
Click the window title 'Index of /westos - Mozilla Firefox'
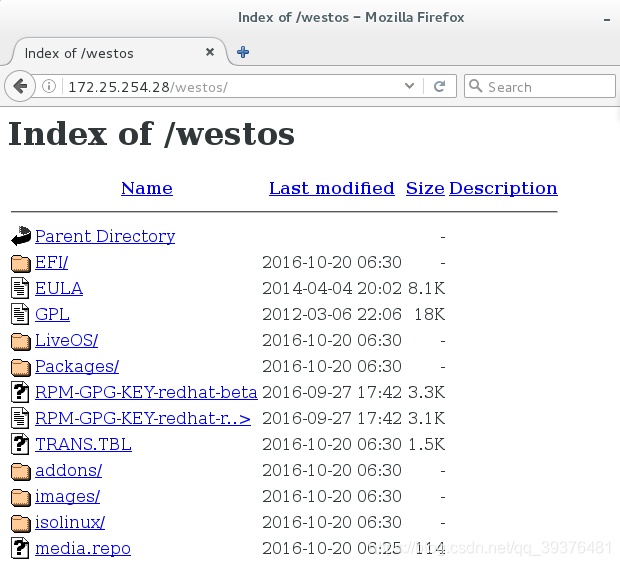[351, 17]
